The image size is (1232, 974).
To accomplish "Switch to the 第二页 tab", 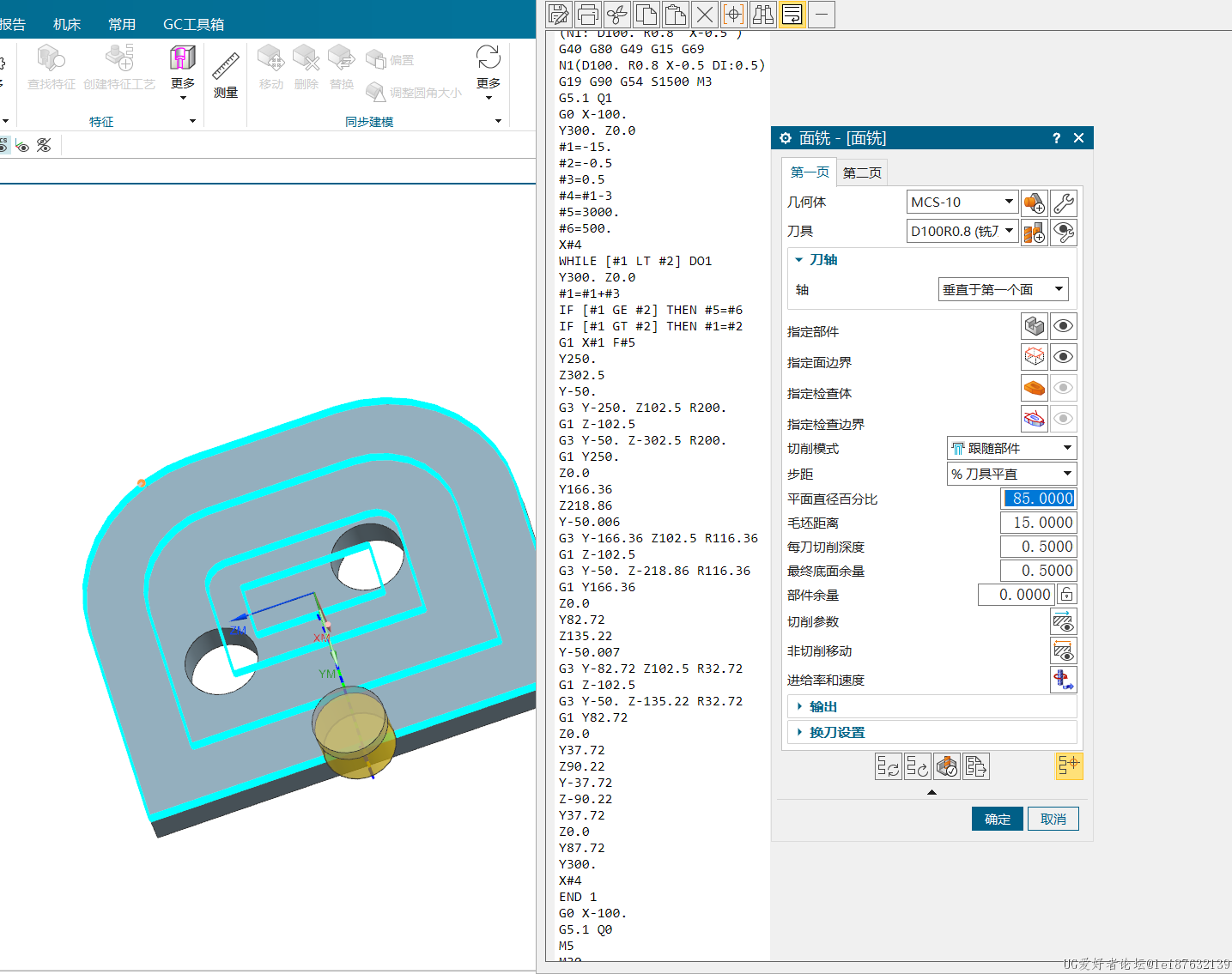I will [862, 172].
